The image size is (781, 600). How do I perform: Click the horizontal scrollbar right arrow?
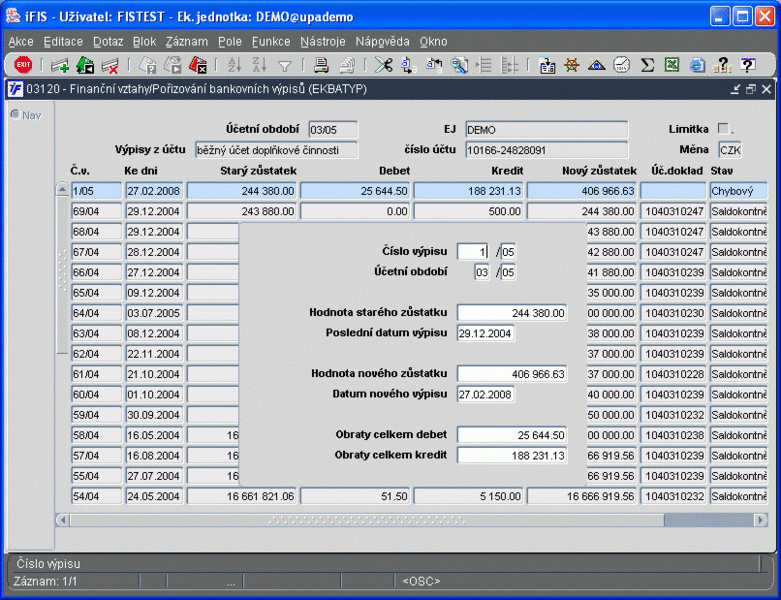[760, 520]
